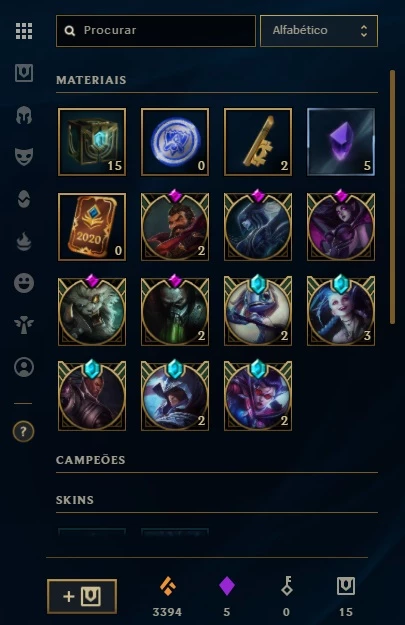Select the chest materials filter icon
Viewport: 405px width, 625px height.
(x=24, y=73)
